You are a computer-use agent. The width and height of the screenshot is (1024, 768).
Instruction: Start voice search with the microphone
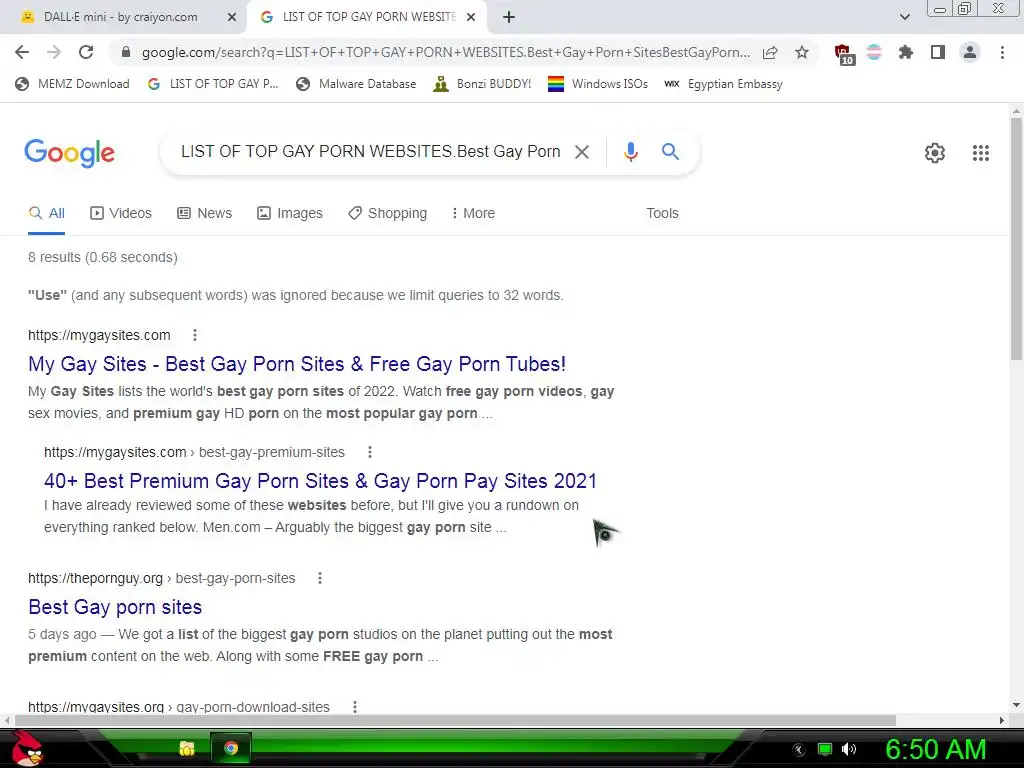630,152
